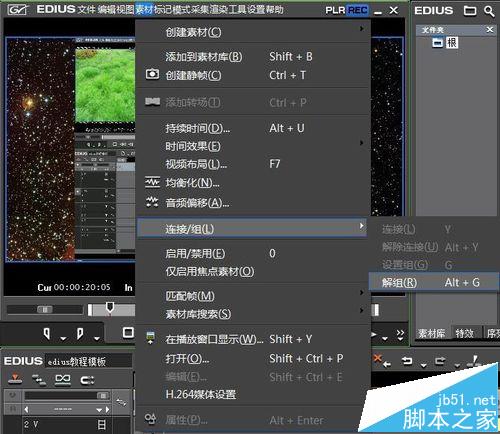Choose 持续时间(D)... menu entry

(253, 128)
